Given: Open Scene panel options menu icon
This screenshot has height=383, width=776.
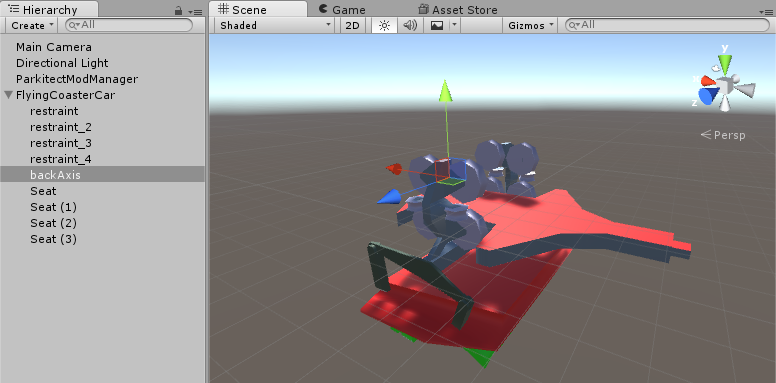Looking at the screenshot, I should 766,11.
